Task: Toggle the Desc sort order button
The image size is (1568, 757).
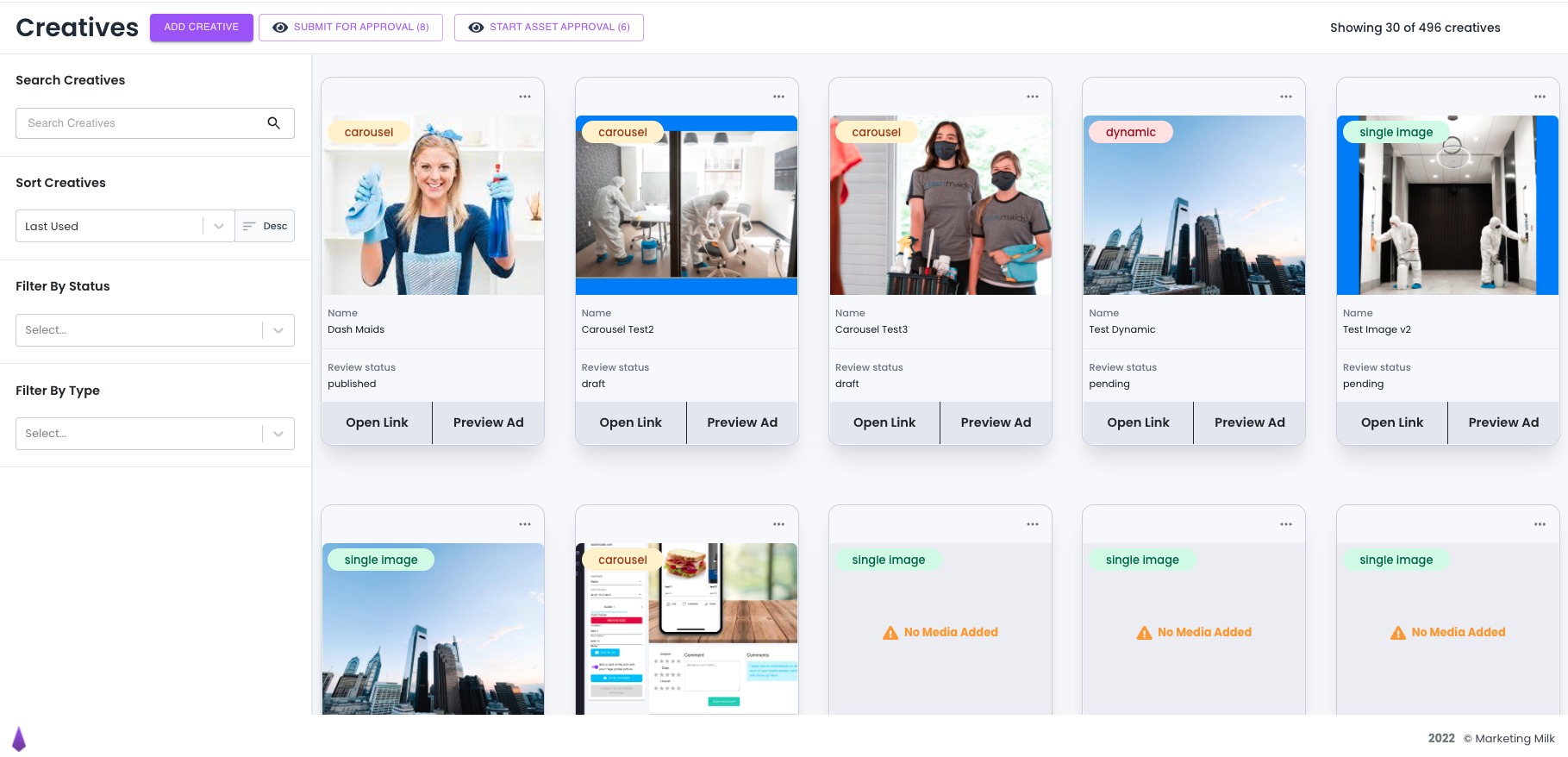Action: click(x=265, y=226)
